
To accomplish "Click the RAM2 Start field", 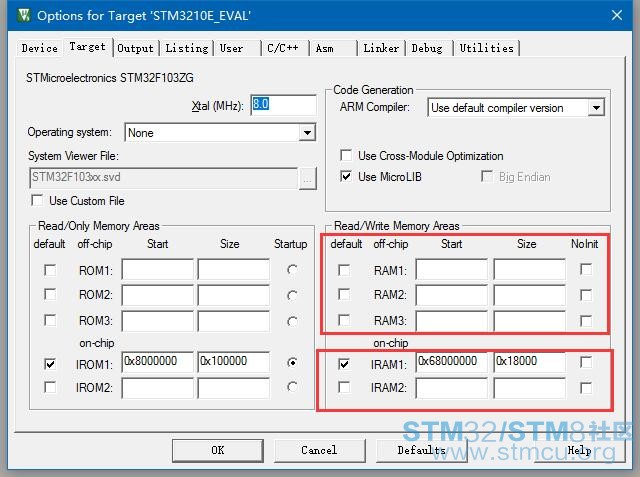I will click(451, 295).
